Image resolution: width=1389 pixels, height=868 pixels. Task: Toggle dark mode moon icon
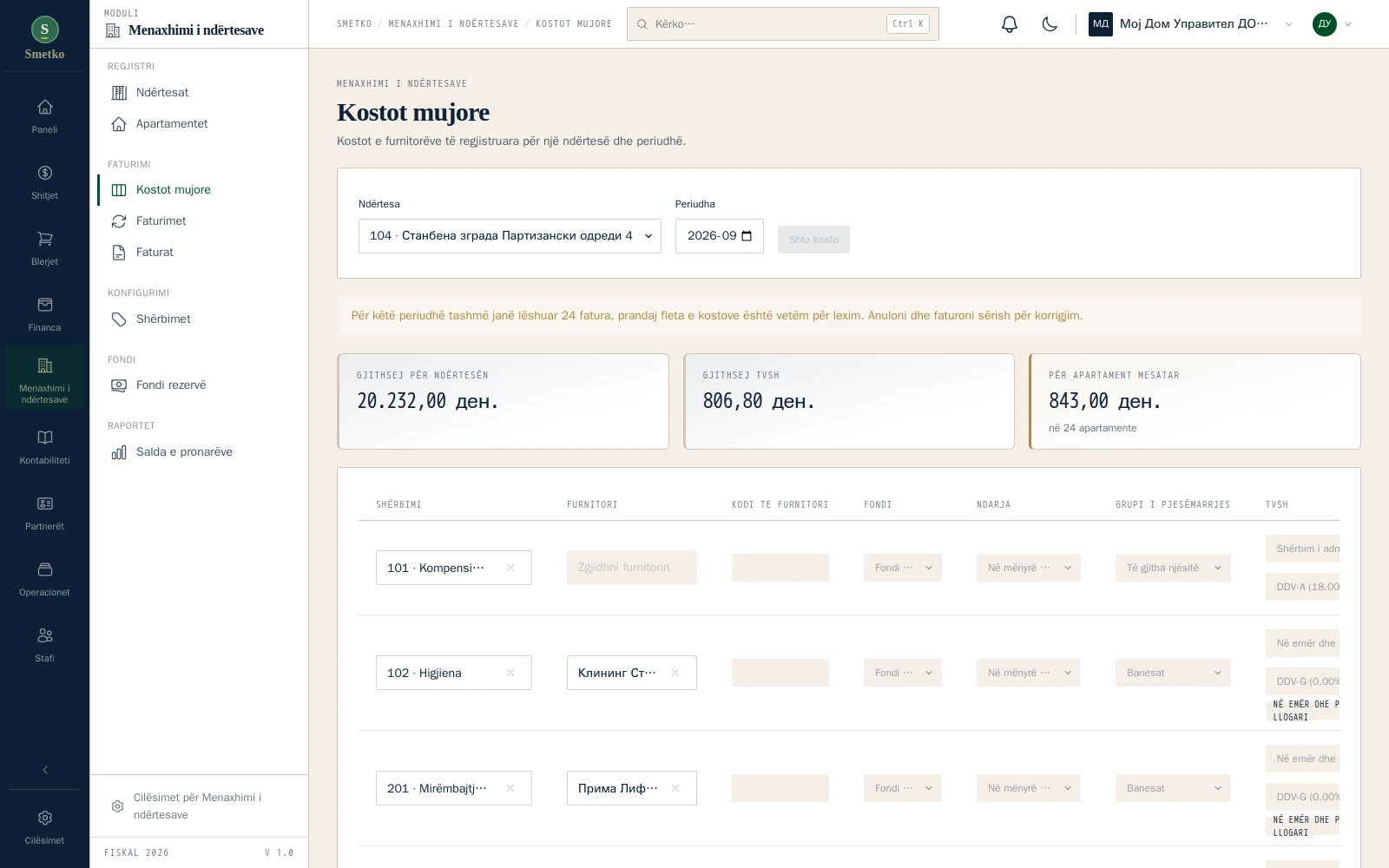[1050, 24]
